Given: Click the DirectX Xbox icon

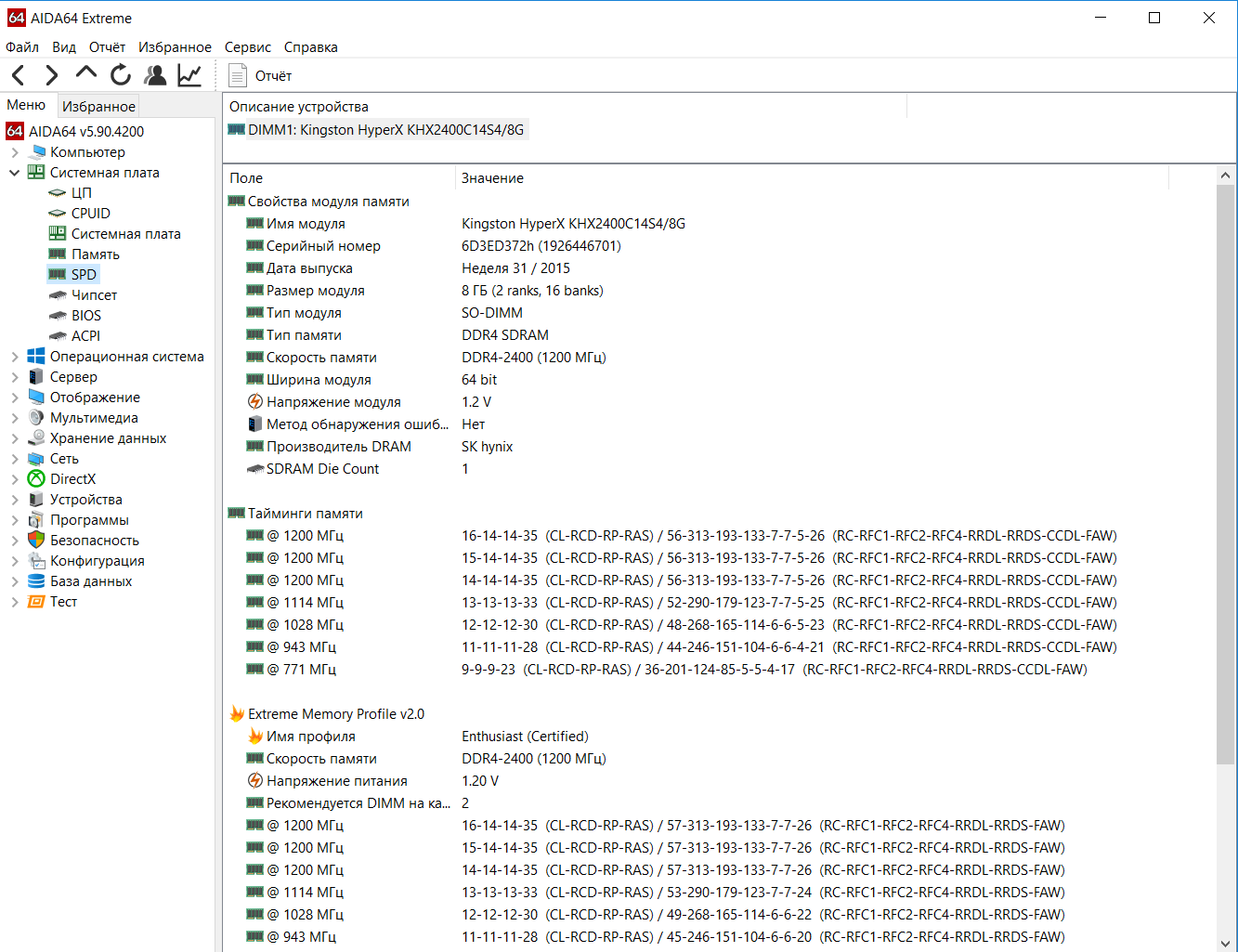Looking at the screenshot, I should click(x=36, y=479).
